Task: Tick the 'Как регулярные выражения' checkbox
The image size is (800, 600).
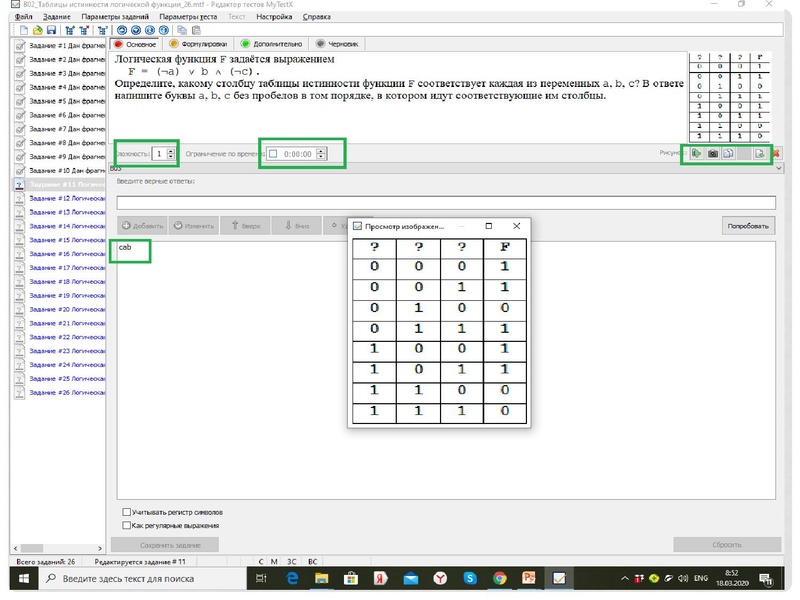Action: point(126,524)
